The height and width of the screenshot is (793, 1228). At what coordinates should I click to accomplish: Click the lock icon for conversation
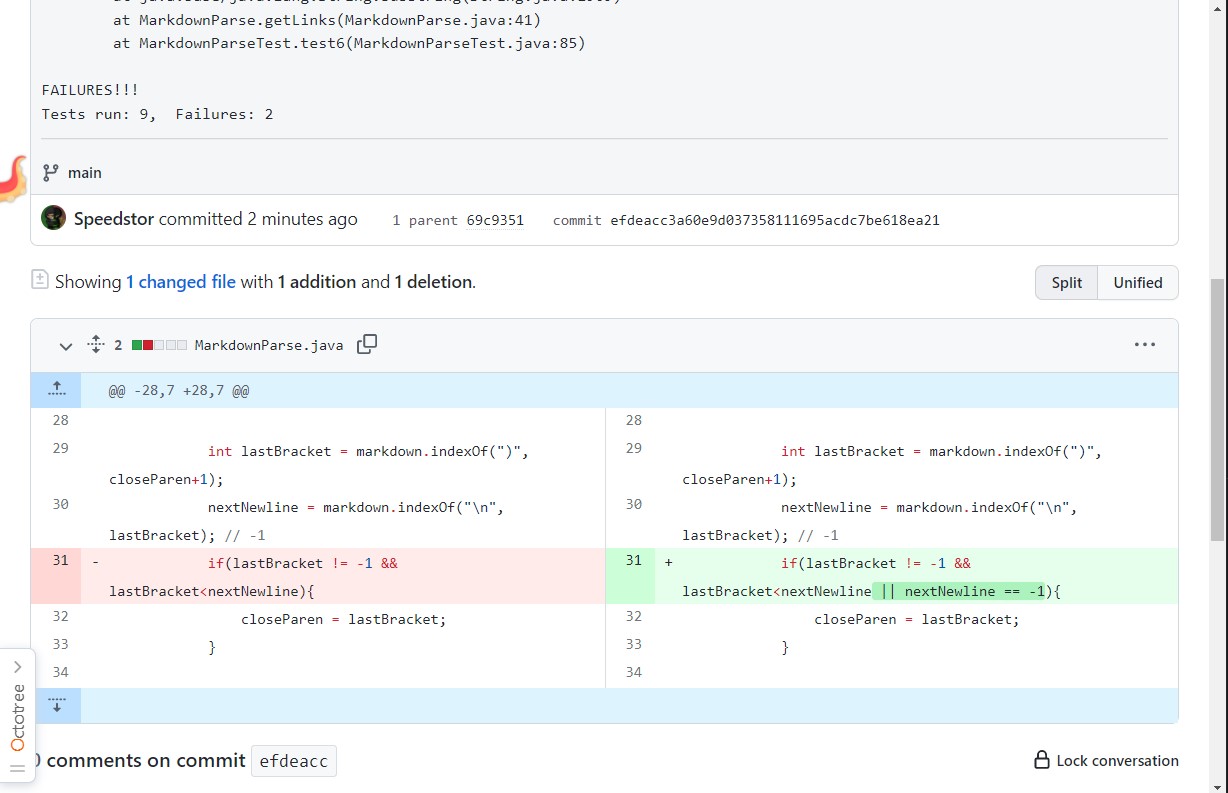pos(1042,761)
